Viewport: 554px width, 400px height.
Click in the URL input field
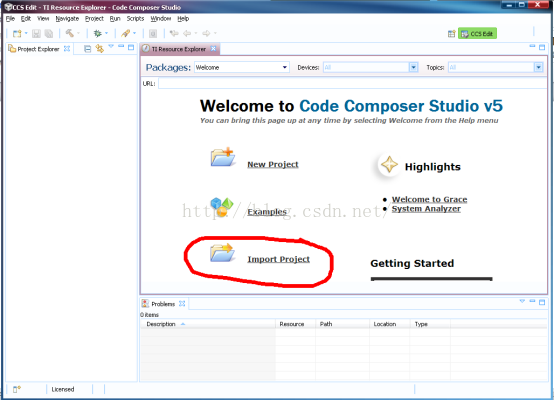353,83
